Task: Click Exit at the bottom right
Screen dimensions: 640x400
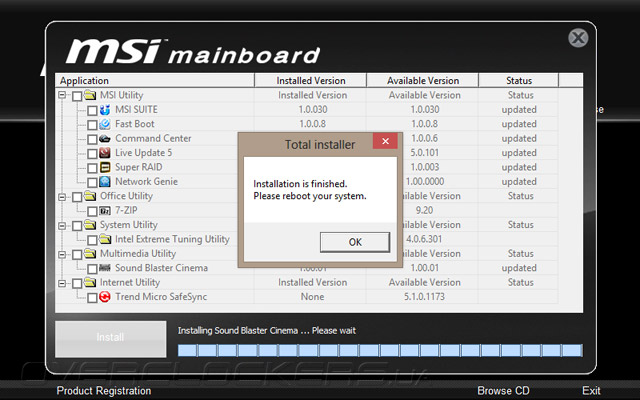Action: tap(591, 391)
